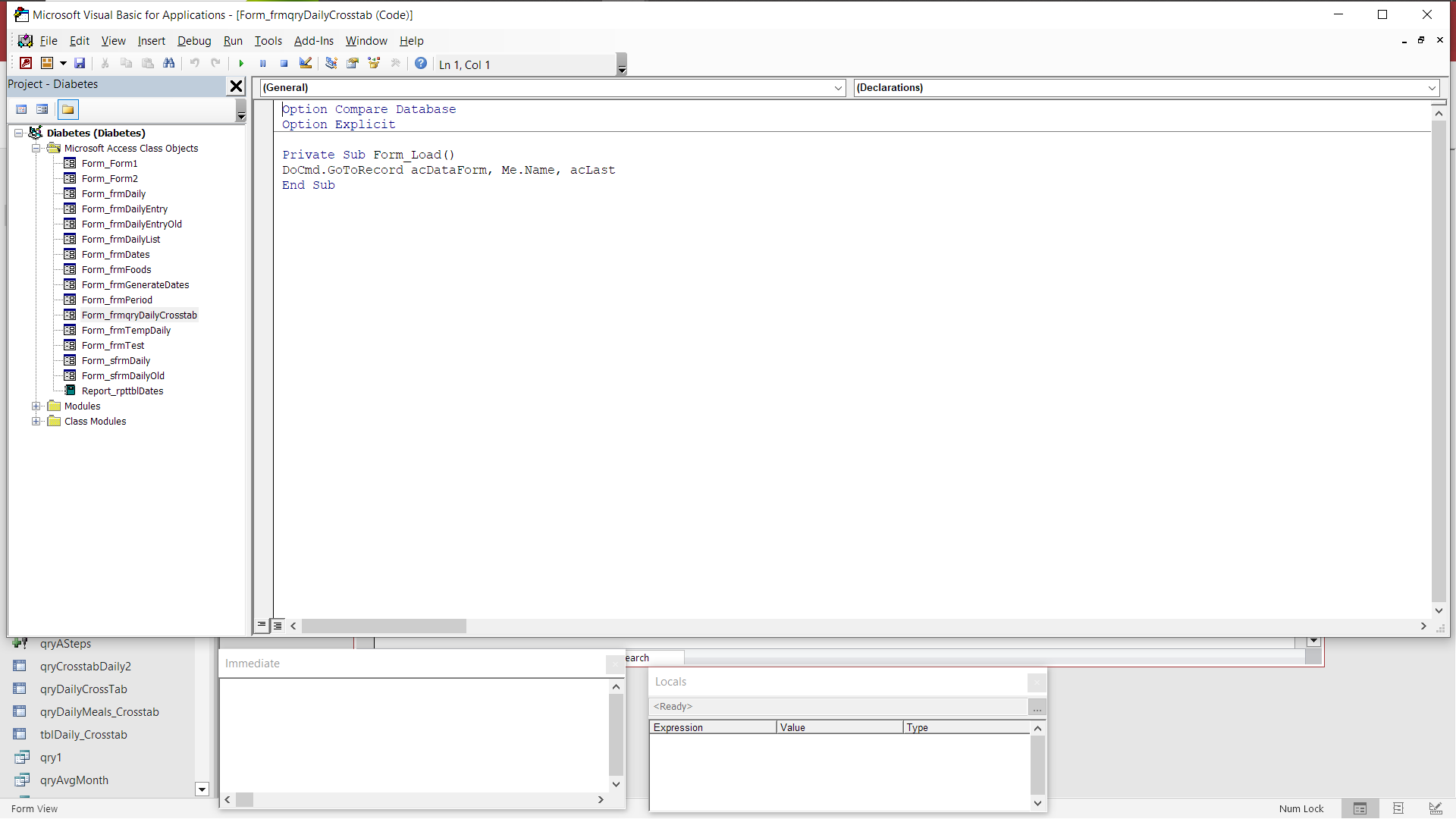Expand the Modules folder node
The height and width of the screenshot is (819, 1456).
coord(36,406)
